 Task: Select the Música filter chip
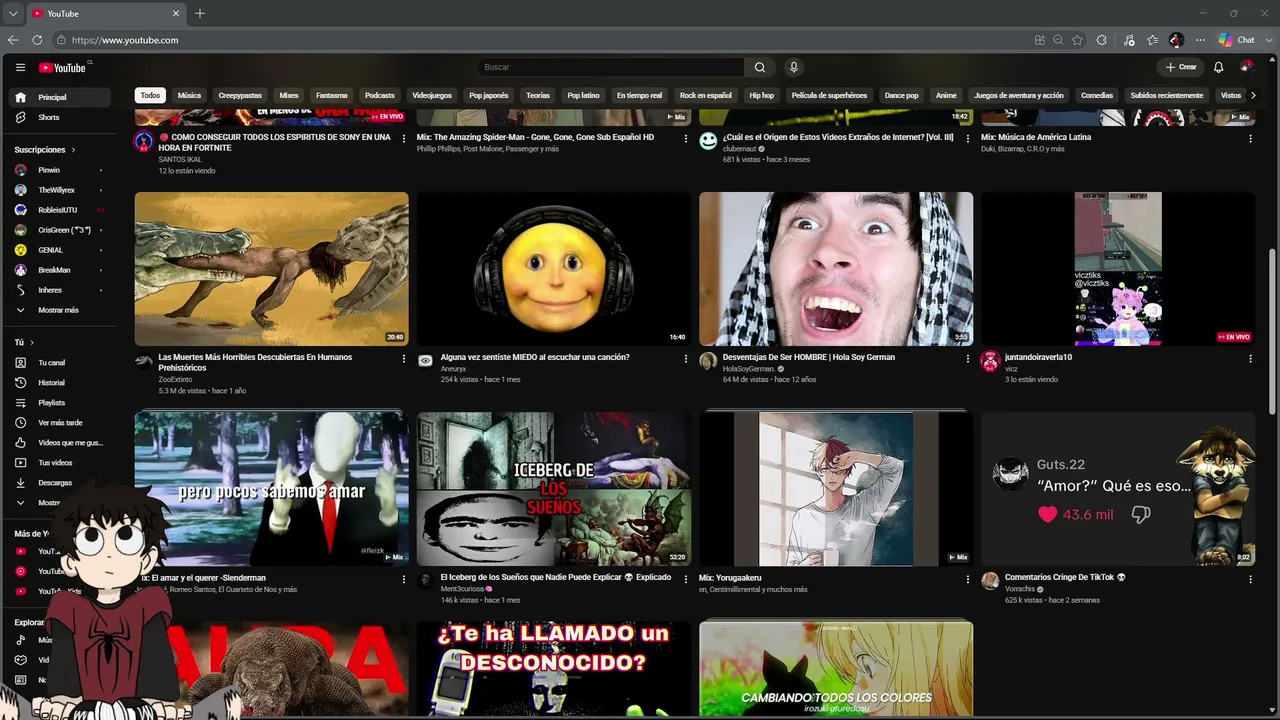coord(189,95)
